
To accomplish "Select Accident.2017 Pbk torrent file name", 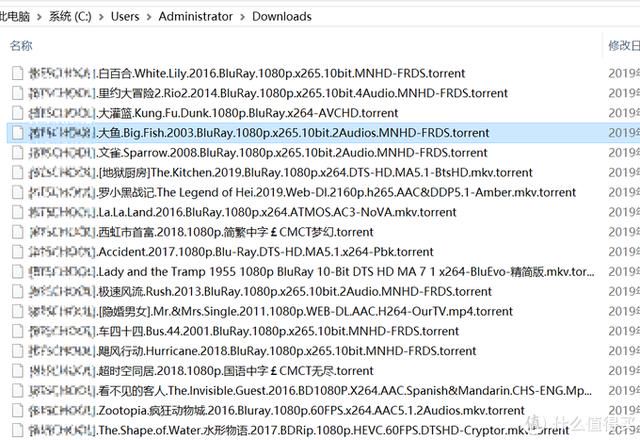I will point(231,252).
